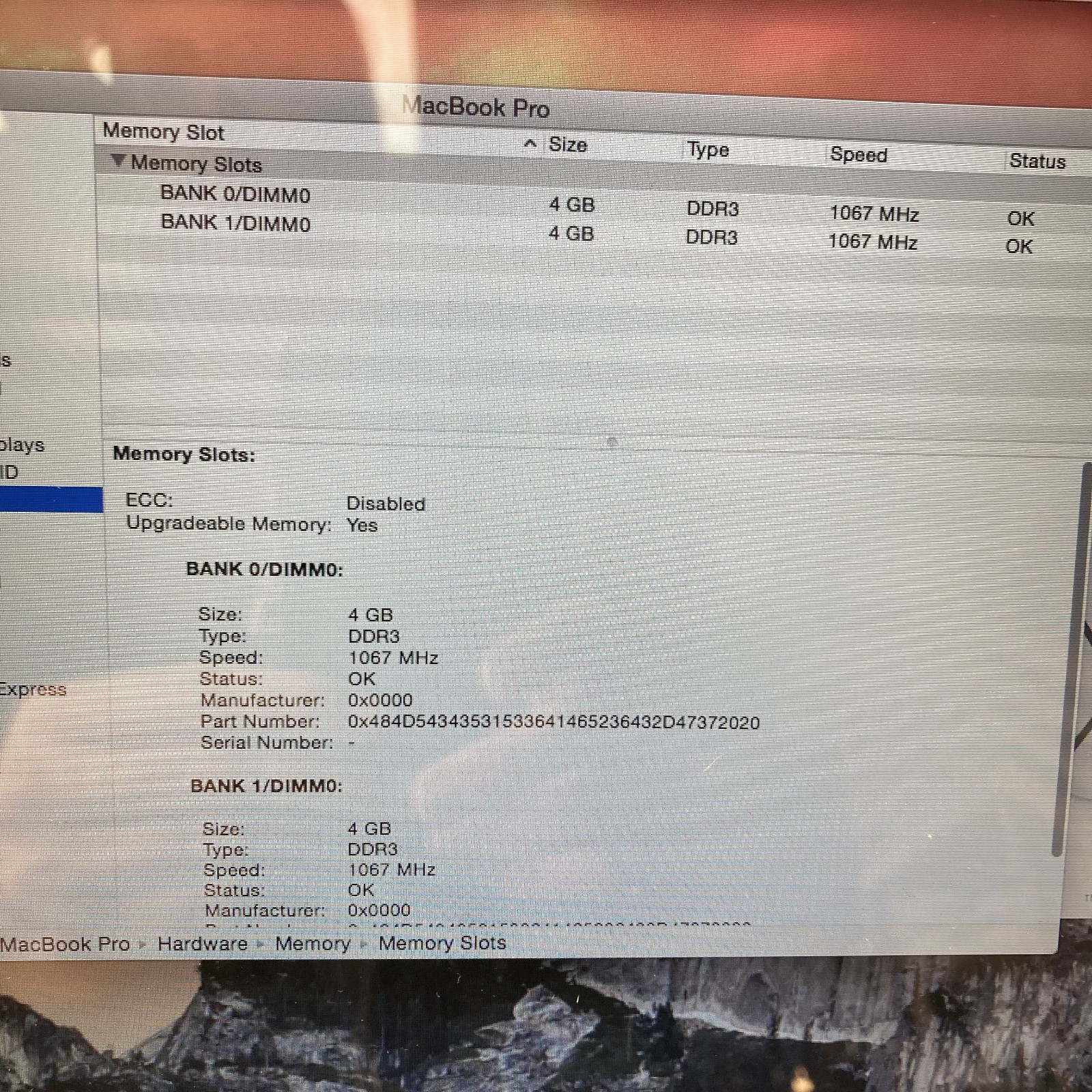The width and height of the screenshot is (1092, 1092).
Task: Click the BANK 0/DIMM0: details heading
Action: point(265,569)
